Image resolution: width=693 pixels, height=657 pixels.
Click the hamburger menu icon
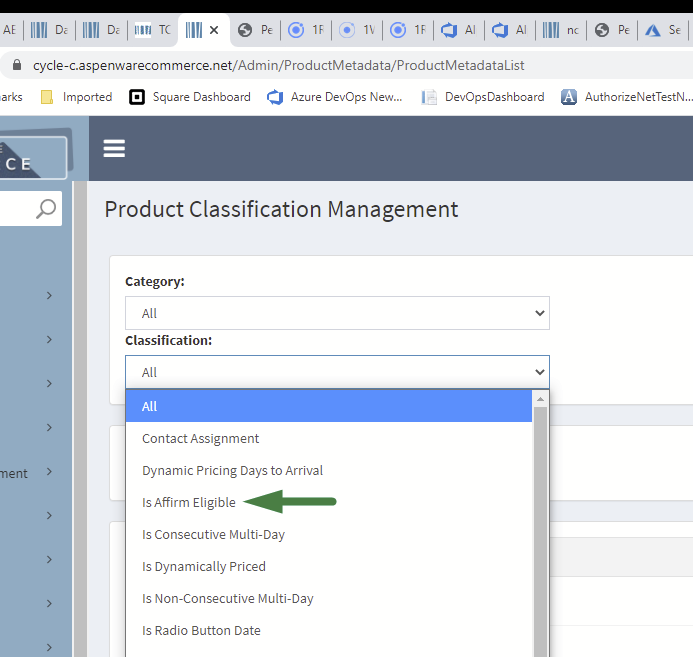114,148
